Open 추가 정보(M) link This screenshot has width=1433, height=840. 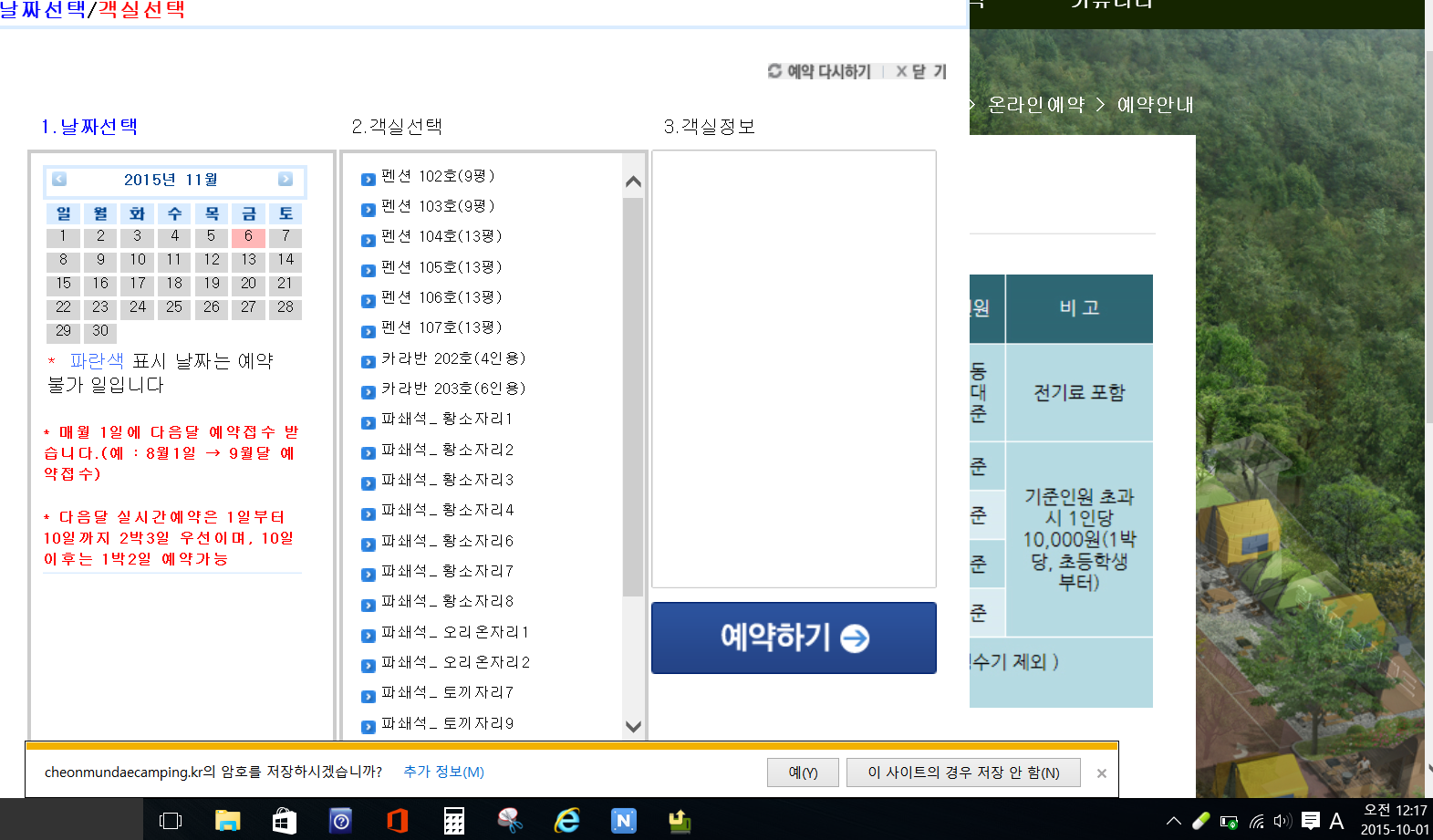443,772
